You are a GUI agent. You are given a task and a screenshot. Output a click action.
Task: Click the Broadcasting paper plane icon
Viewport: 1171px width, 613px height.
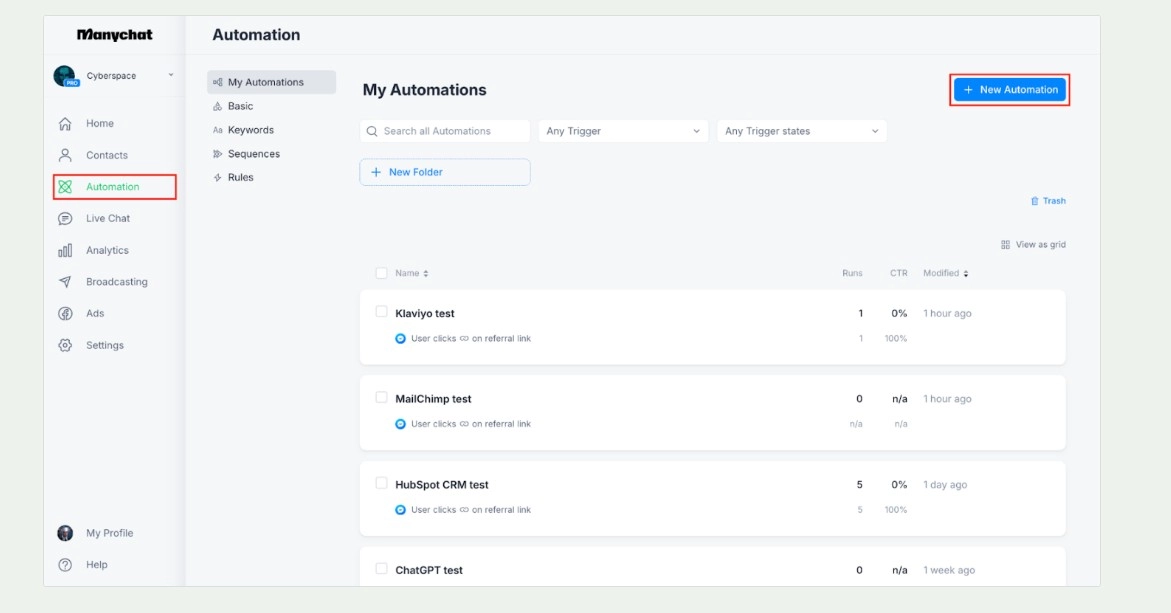[66, 282]
